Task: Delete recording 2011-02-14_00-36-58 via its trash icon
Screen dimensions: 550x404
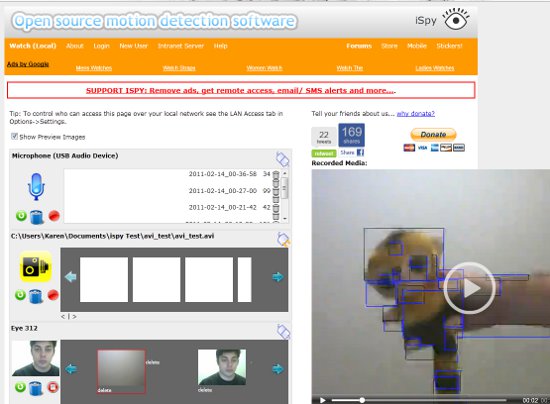Action: point(276,174)
